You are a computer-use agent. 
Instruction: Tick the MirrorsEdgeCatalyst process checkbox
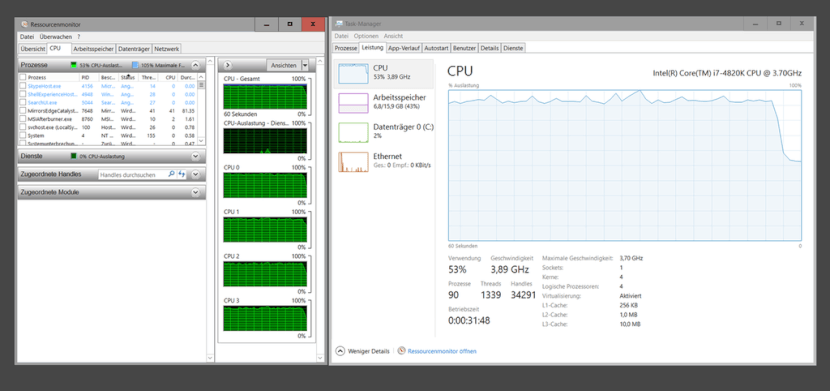pyautogui.click(x=23, y=111)
